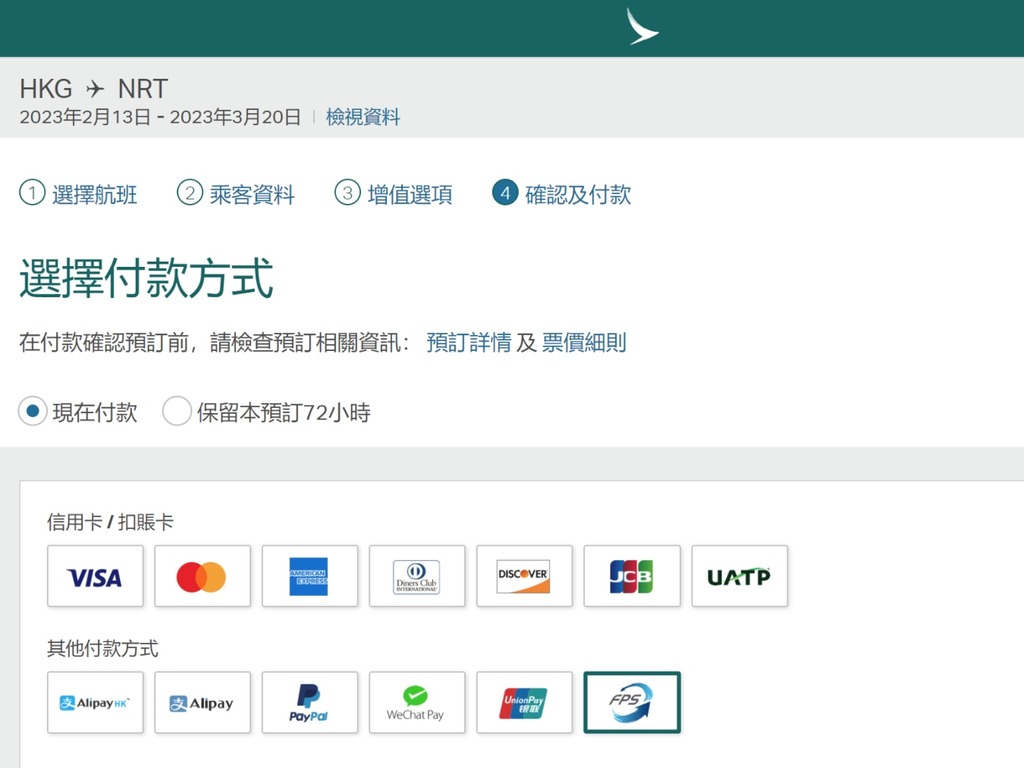Click the HKG to NRT route text
The image size is (1024, 768).
coord(94,88)
